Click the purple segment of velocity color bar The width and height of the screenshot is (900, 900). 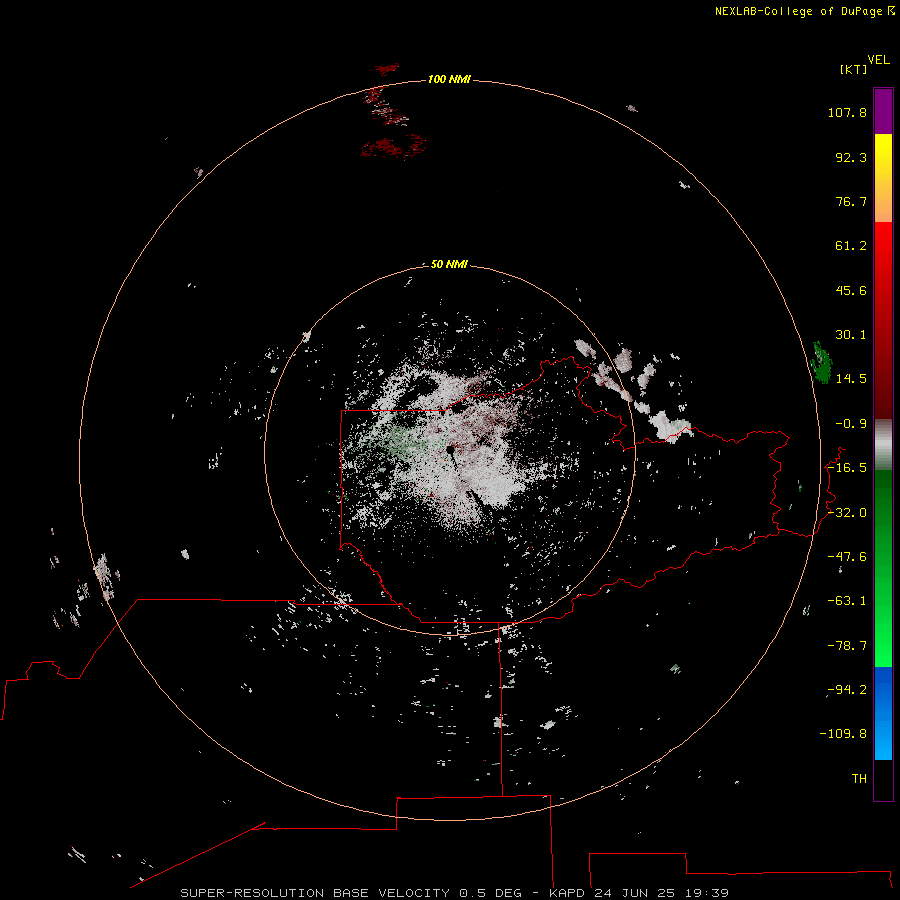pos(883,111)
